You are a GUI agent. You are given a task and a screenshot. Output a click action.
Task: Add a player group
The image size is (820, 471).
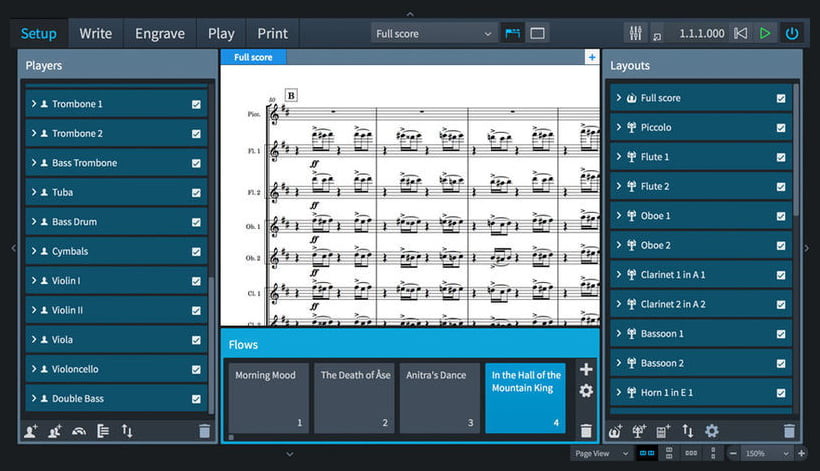[103, 431]
